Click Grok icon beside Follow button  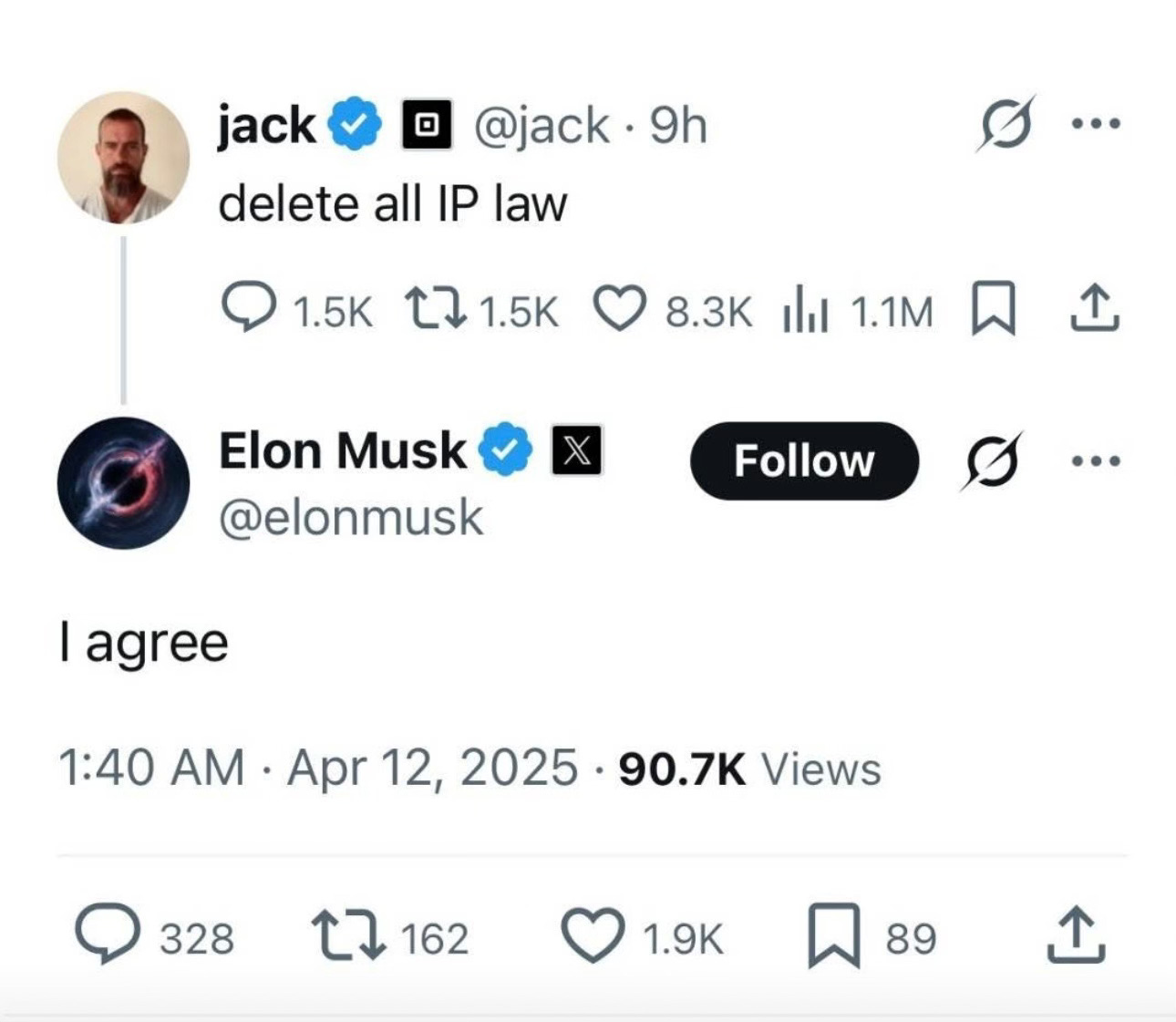(992, 461)
